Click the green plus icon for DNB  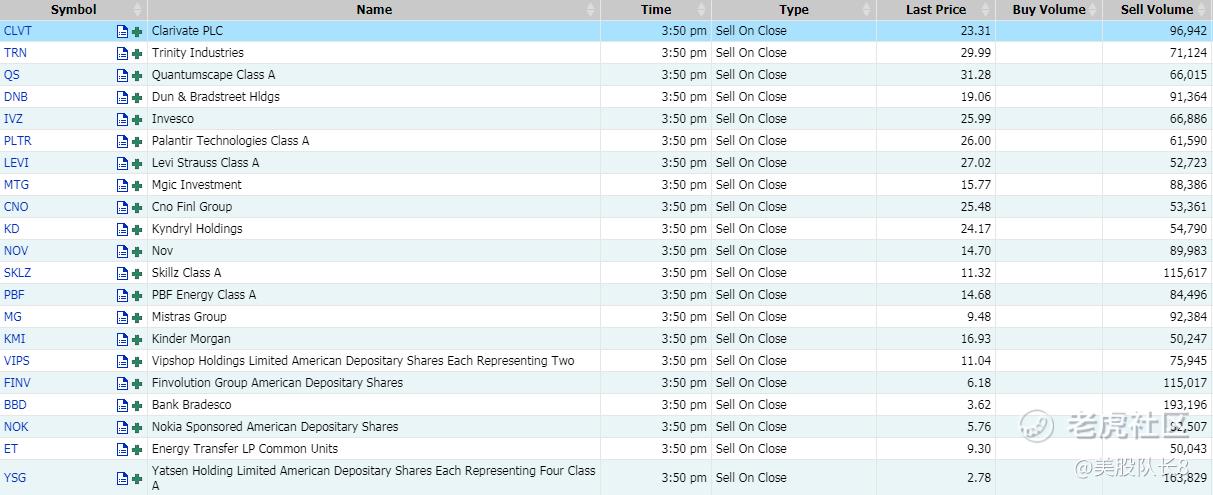coord(137,98)
